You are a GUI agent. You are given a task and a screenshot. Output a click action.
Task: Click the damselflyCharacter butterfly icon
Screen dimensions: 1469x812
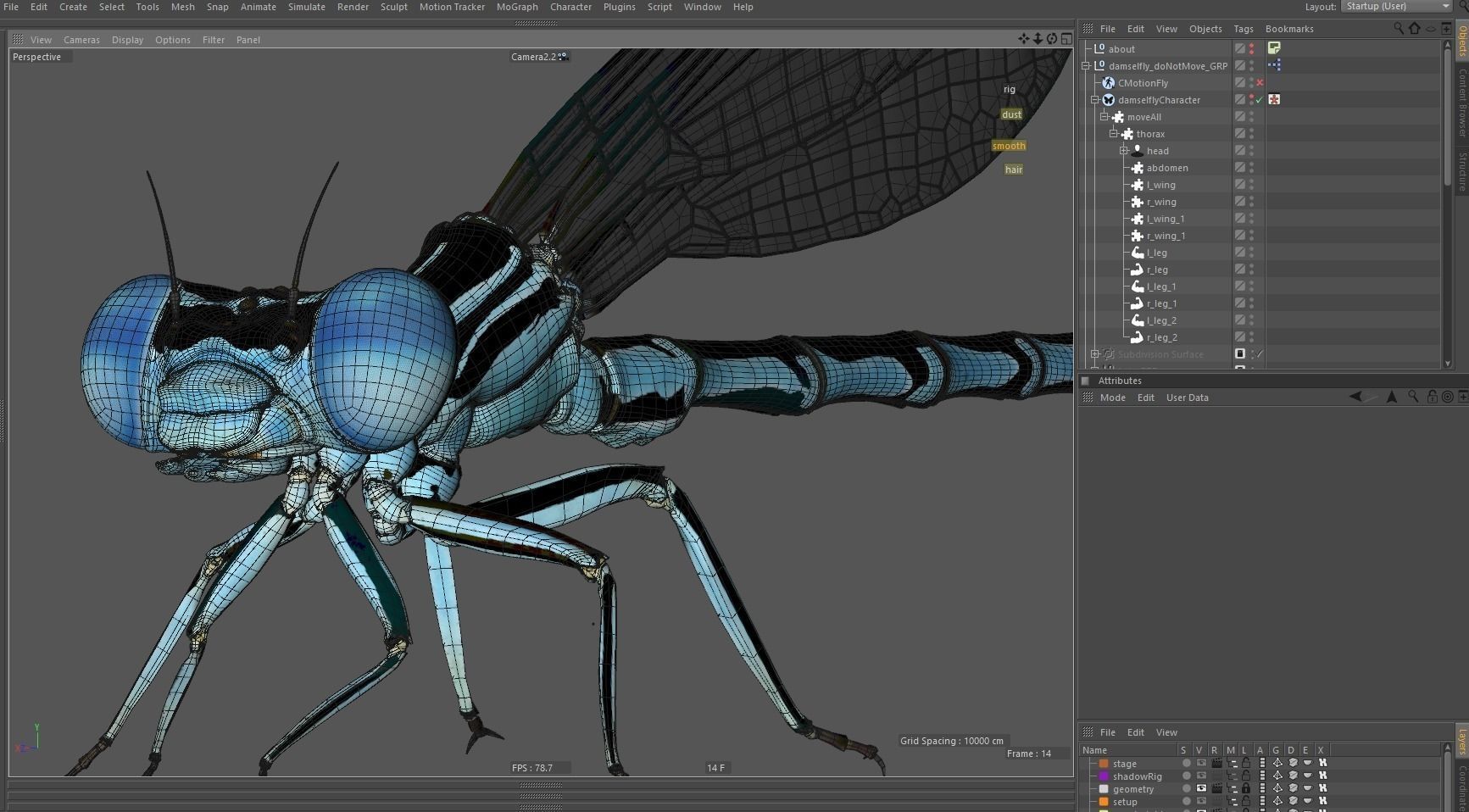(1109, 99)
